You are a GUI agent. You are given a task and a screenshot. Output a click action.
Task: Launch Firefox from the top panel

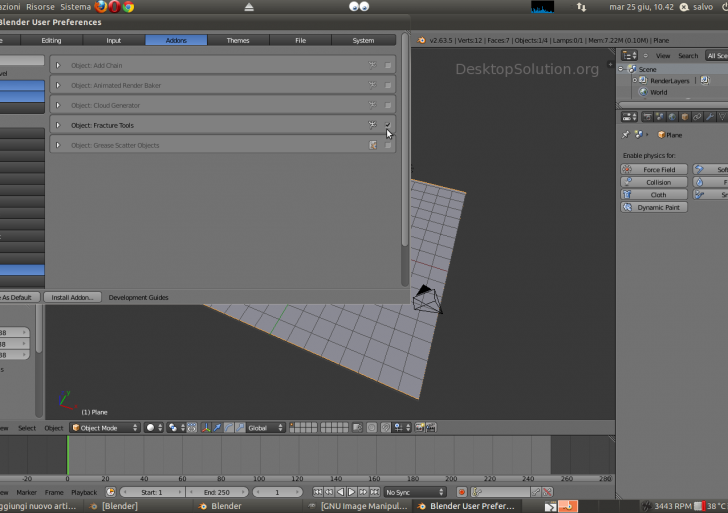click(x=101, y=7)
